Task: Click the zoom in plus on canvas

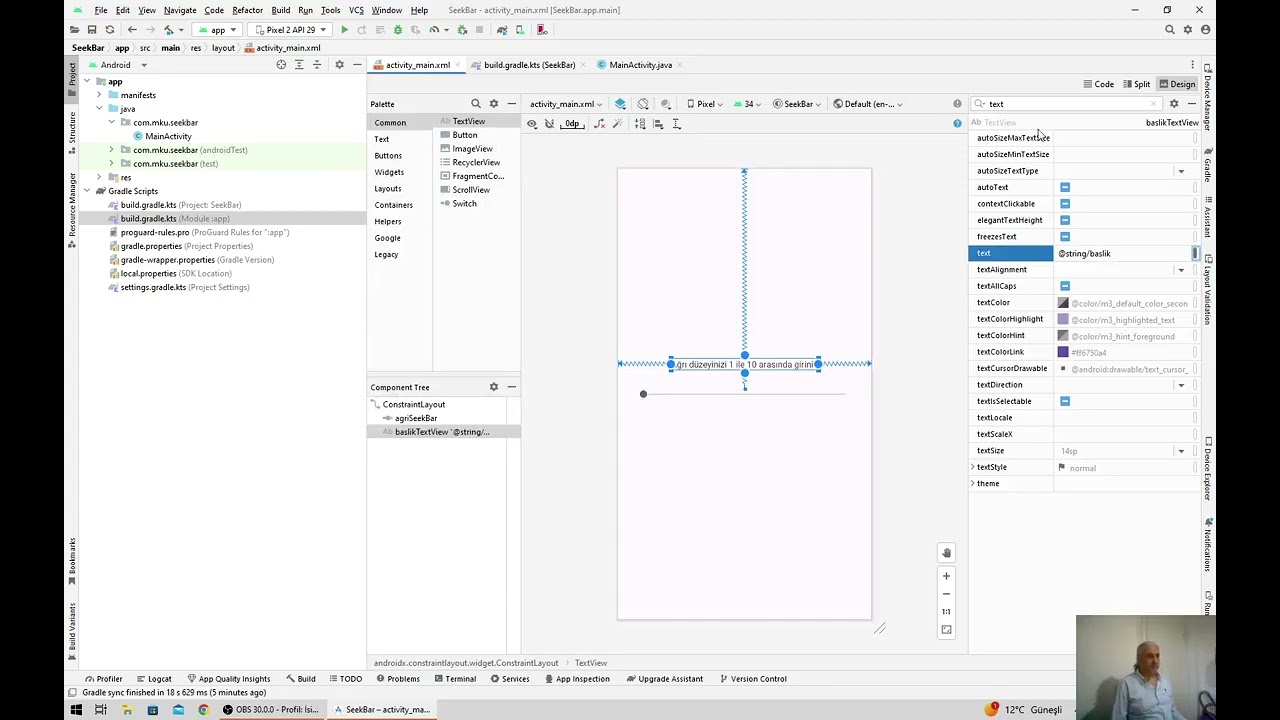Action: [946, 576]
